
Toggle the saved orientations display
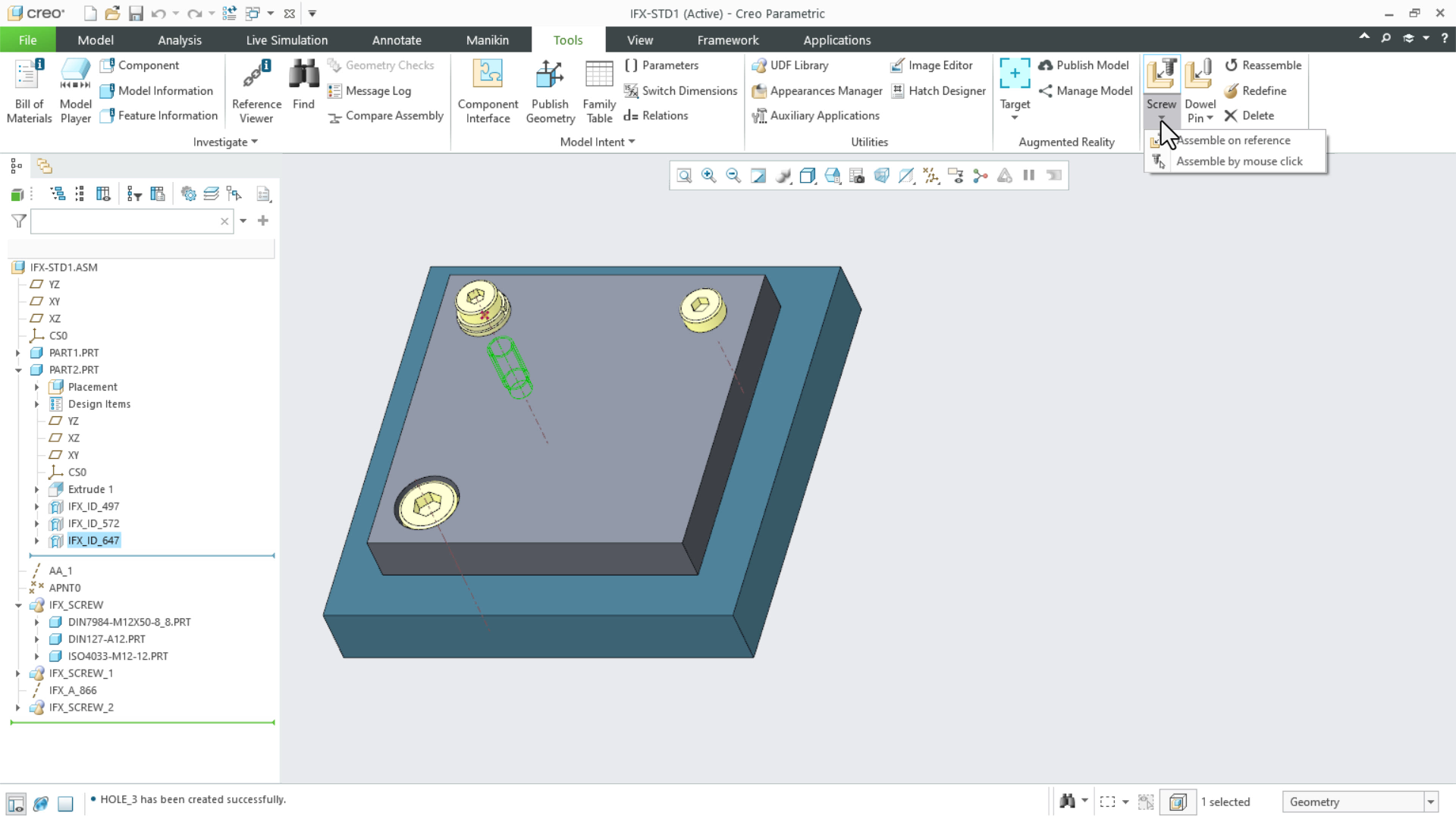tap(833, 175)
